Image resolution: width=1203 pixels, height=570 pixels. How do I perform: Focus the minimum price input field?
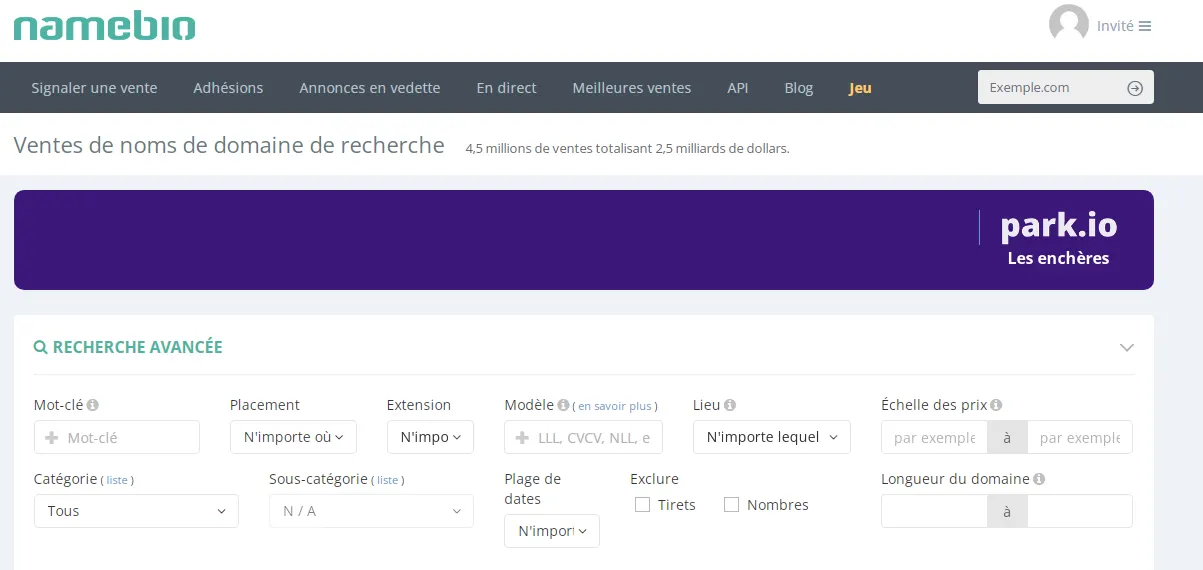934,437
